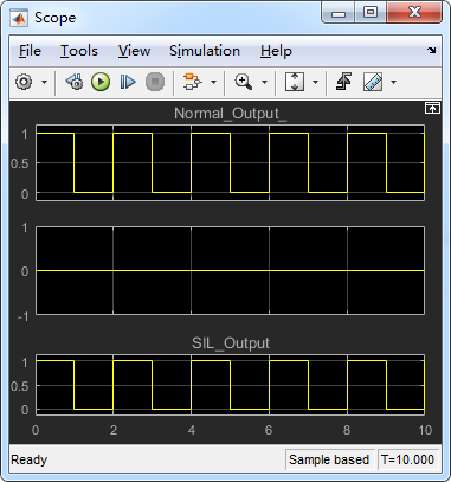Expand the dropdown next to the signal selector icon

(214, 82)
